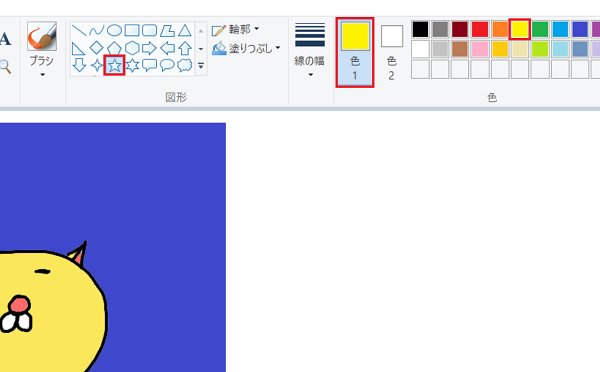Select the right arrow shape
This screenshot has height=372, width=600.
(x=149, y=48)
